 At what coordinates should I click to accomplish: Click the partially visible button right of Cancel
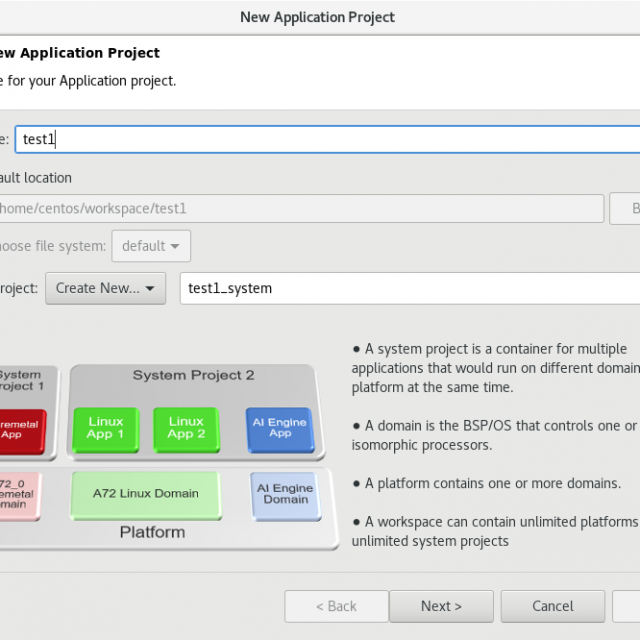coord(627,606)
